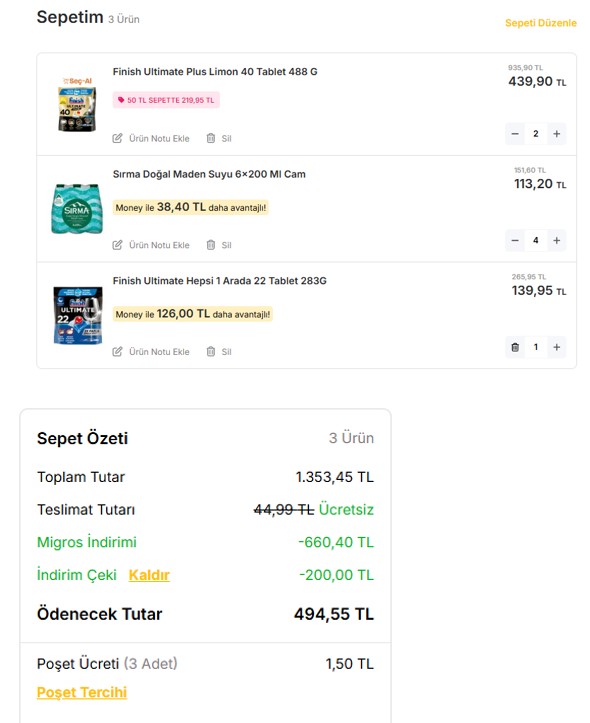
Task: Click the 50 TL Sepette 219,95 TL tag
Action: coord(166,100)
